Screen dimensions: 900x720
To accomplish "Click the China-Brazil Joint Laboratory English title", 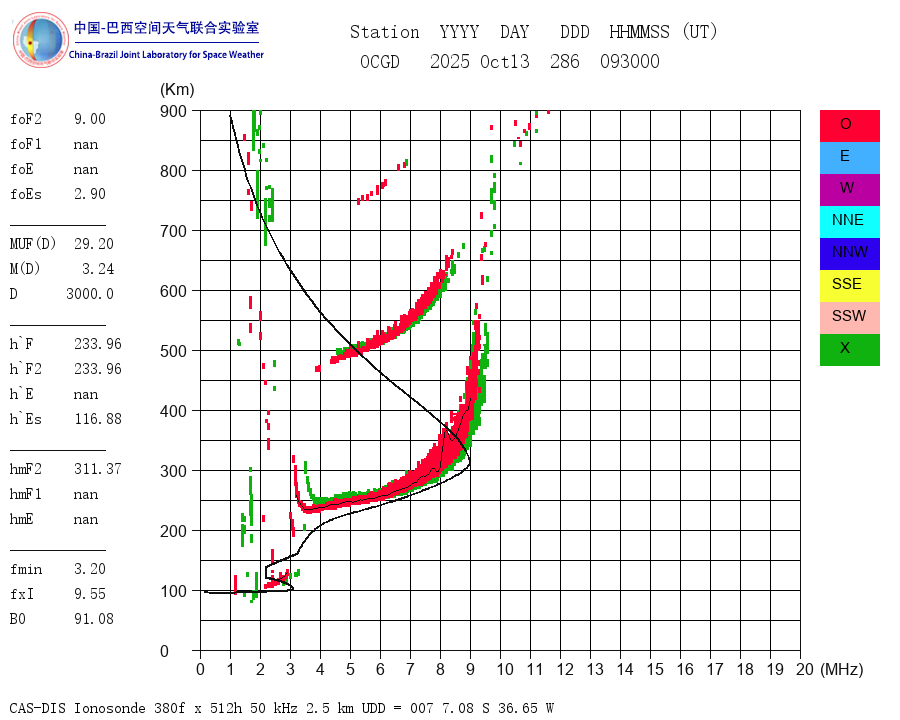I will click(166, 55).
